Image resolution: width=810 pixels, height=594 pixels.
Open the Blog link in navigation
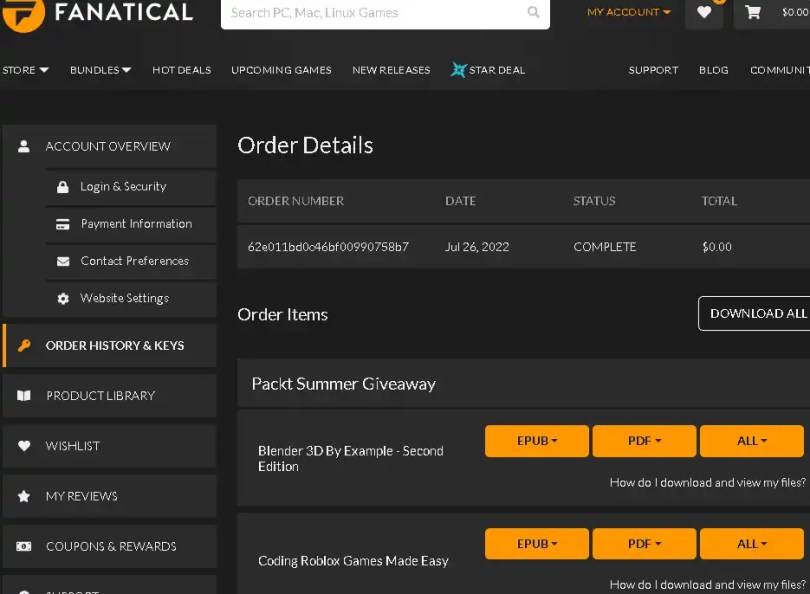[713, 70]
